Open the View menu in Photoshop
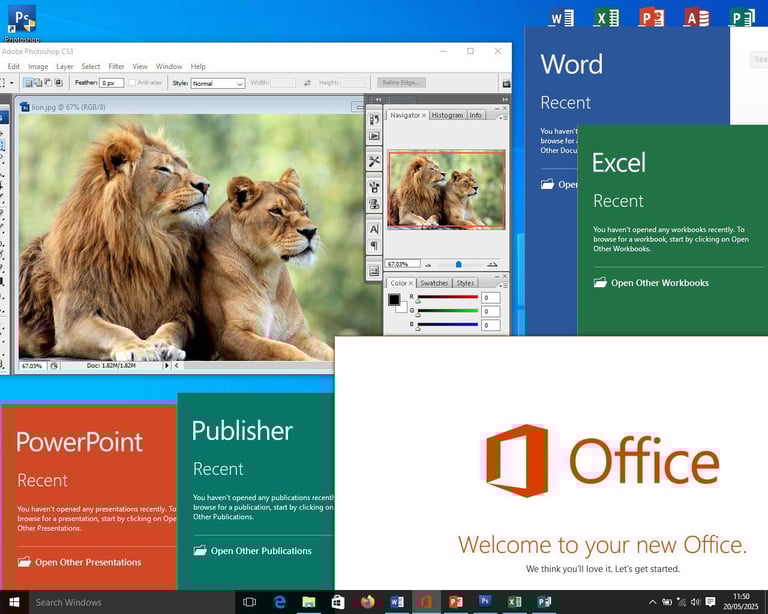Viewport: 768px width, 614px height. point(140,66)
